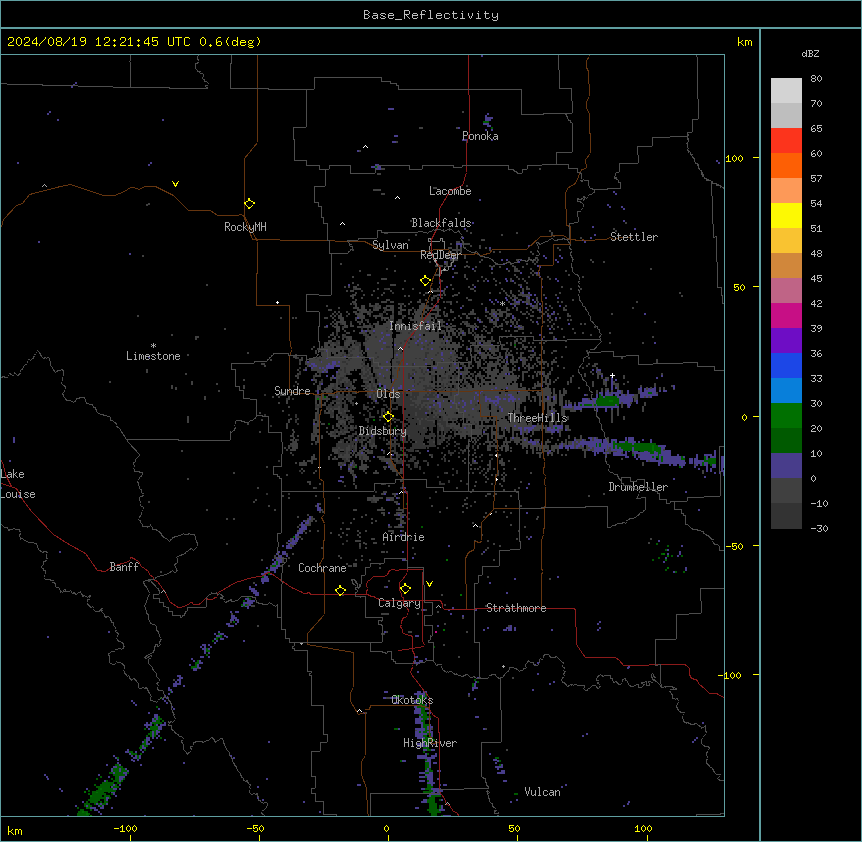Click the Vulcan label
This screenshot has height=842, width=862.
click(x=543, y=792)
